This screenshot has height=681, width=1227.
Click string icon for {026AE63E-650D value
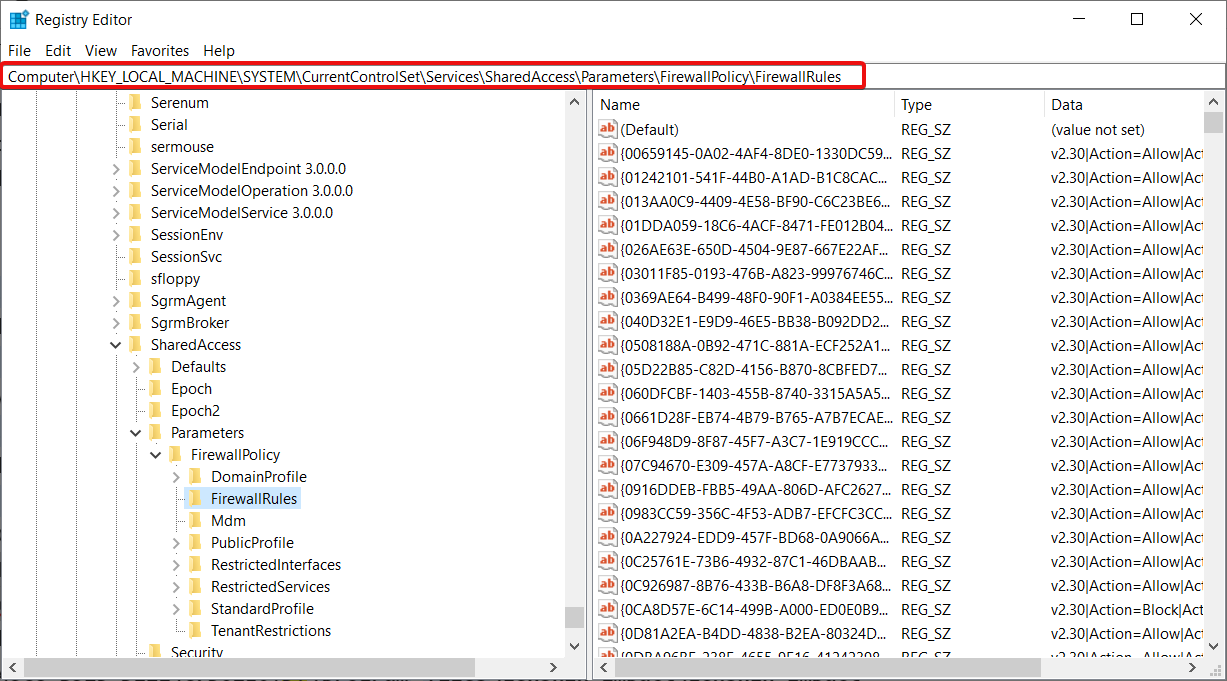tap(608, 249)
